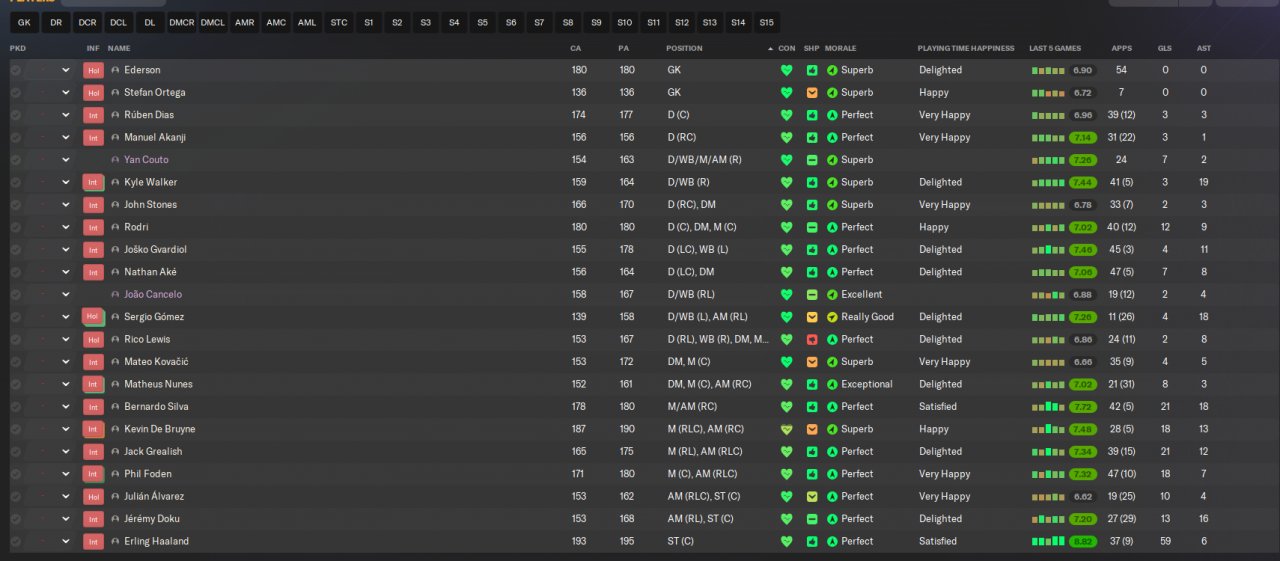Image resolution: width=1280 pixels, height=561 pixels.
Task: Toggle the picked checkmark for Bernardo Silva
Action: point(15,407)
